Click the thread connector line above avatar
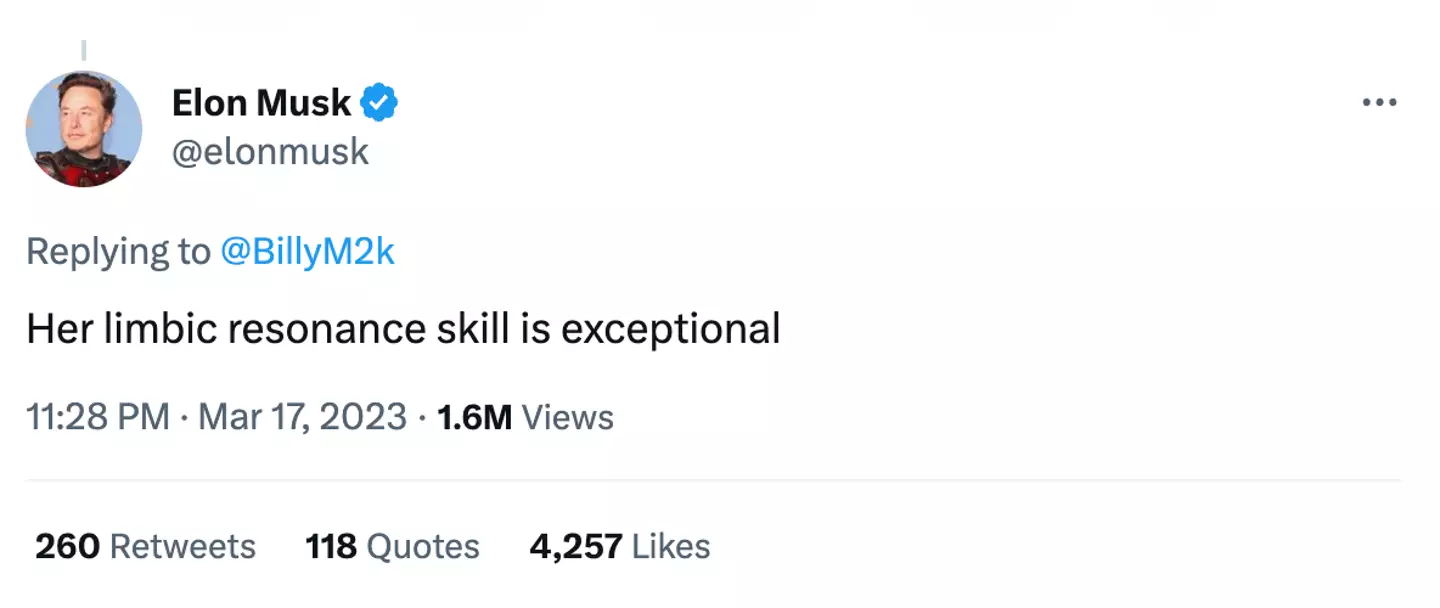Image resolution: width=1440 pixels, height=608 pixels. click(x=83, y=50)
